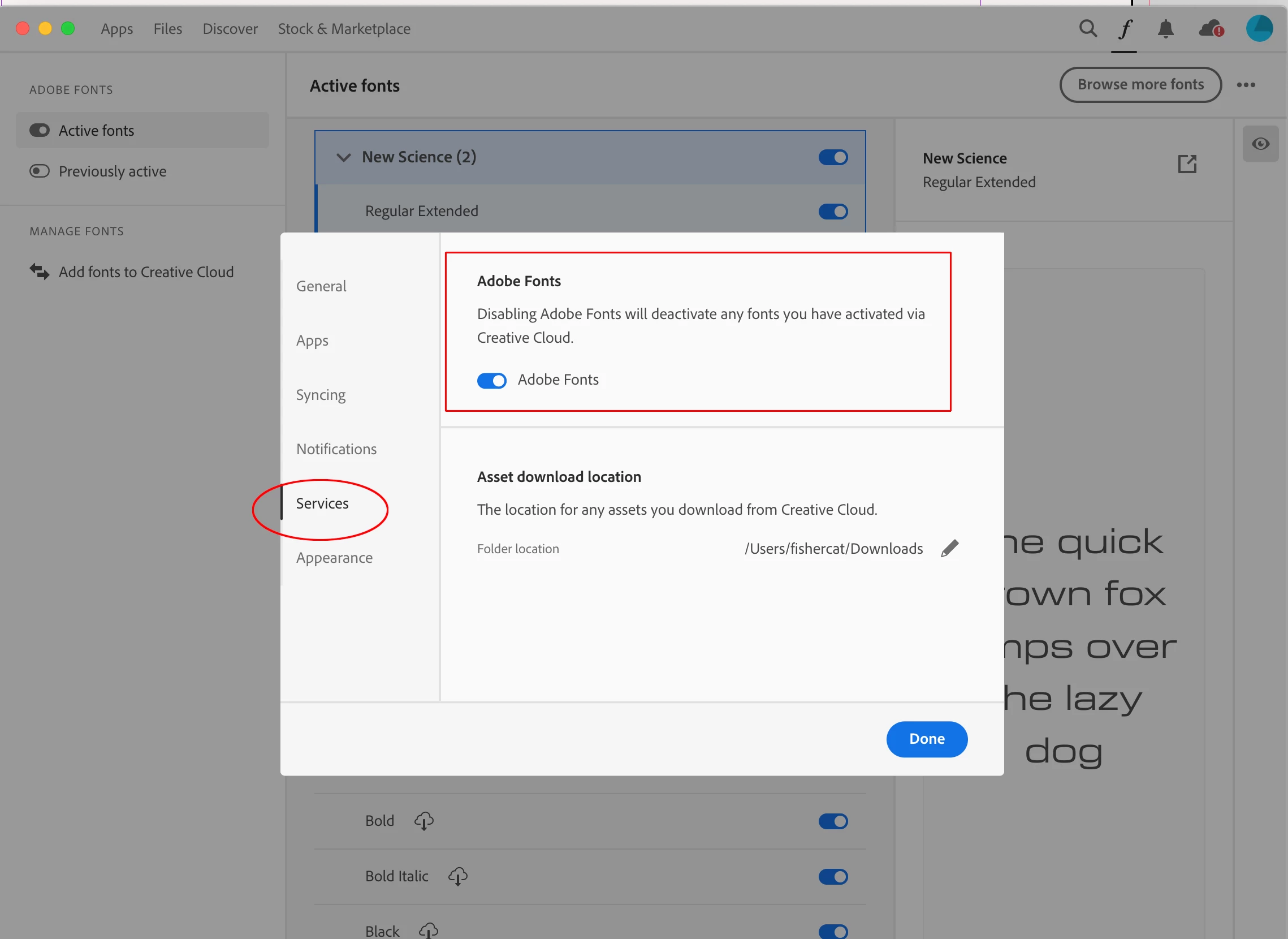Open the account profile avatar
This screenshot has width=1288, height=939.
(1259, 28)
